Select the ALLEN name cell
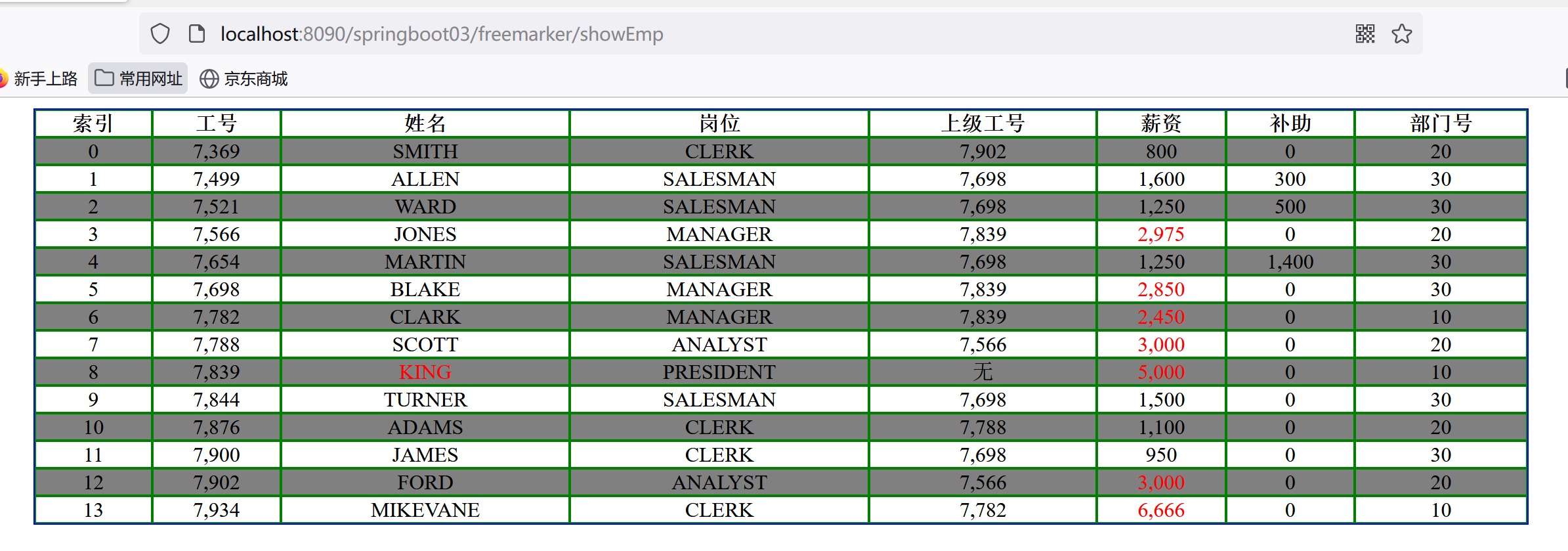The width and height of the screenshot is (1568, 551). click(x=425, y=179)
